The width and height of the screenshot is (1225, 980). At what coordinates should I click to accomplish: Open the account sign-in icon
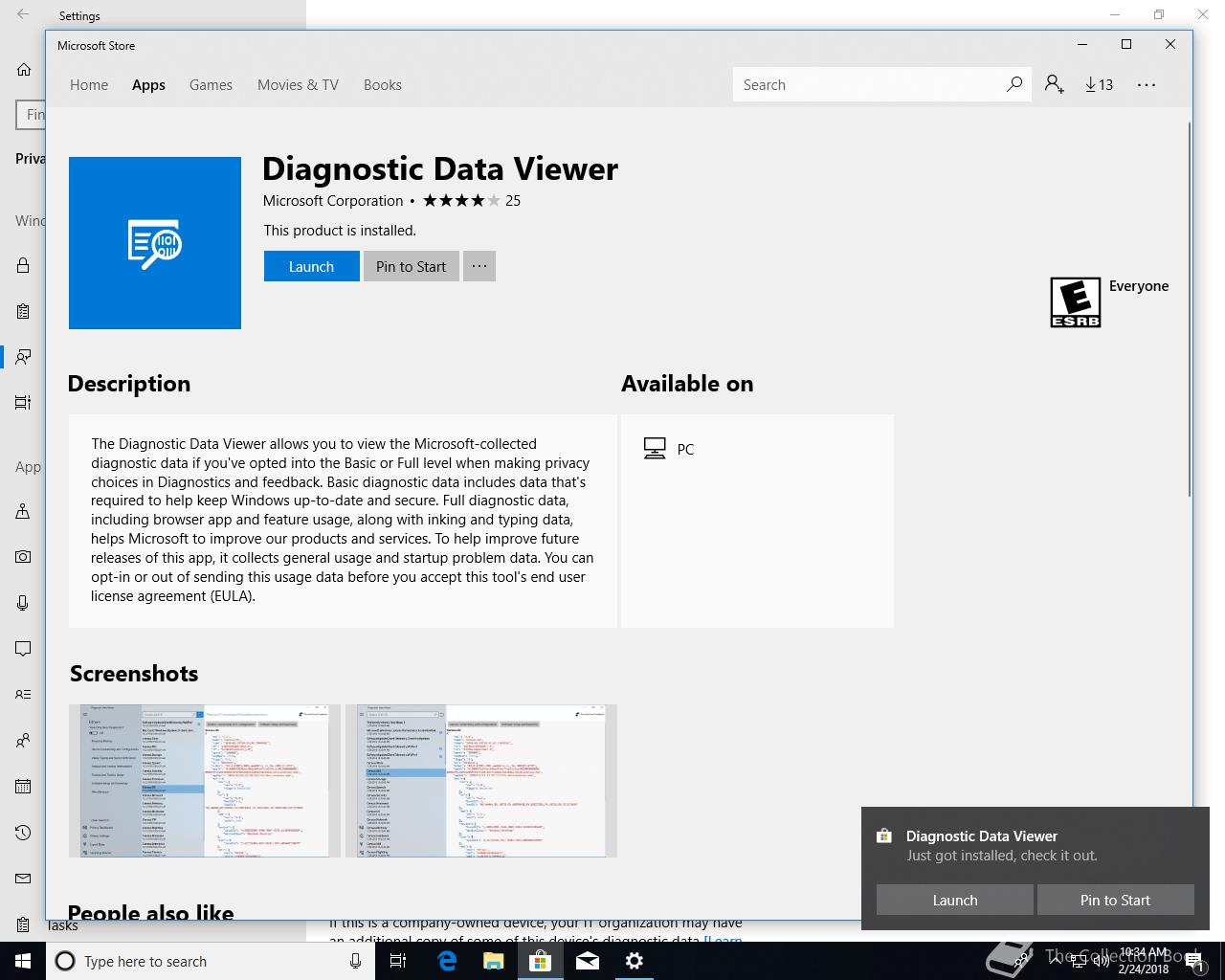click(x=1054, y=84)
